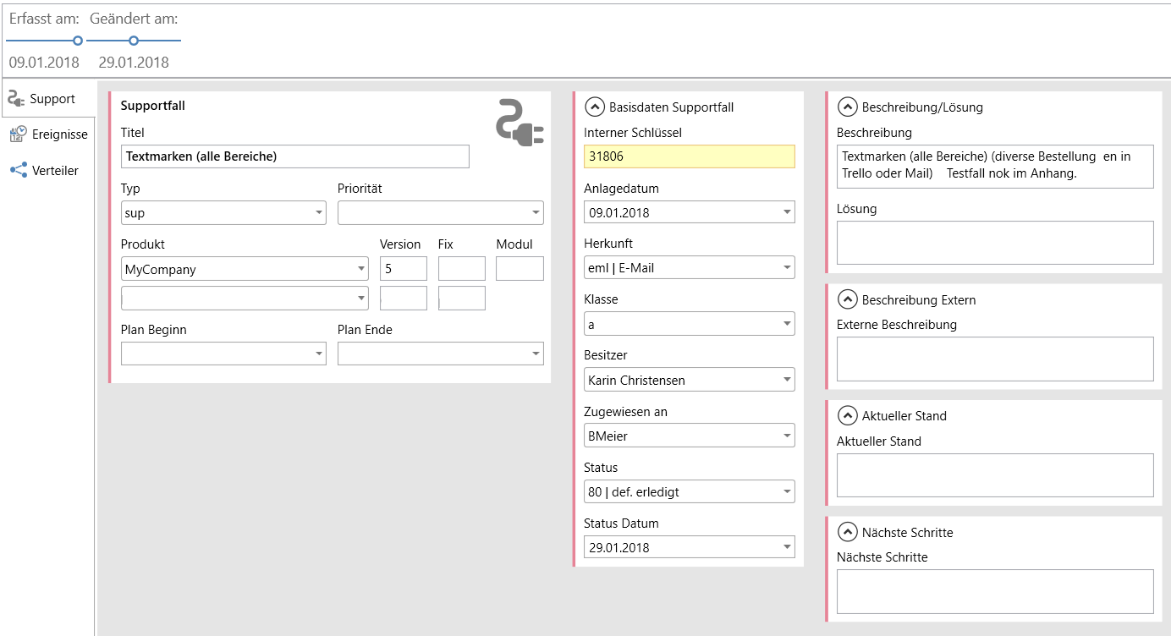Switch to the Ereignisse tab
This screenshot has width=1171, height=636.
coord(58,134)
